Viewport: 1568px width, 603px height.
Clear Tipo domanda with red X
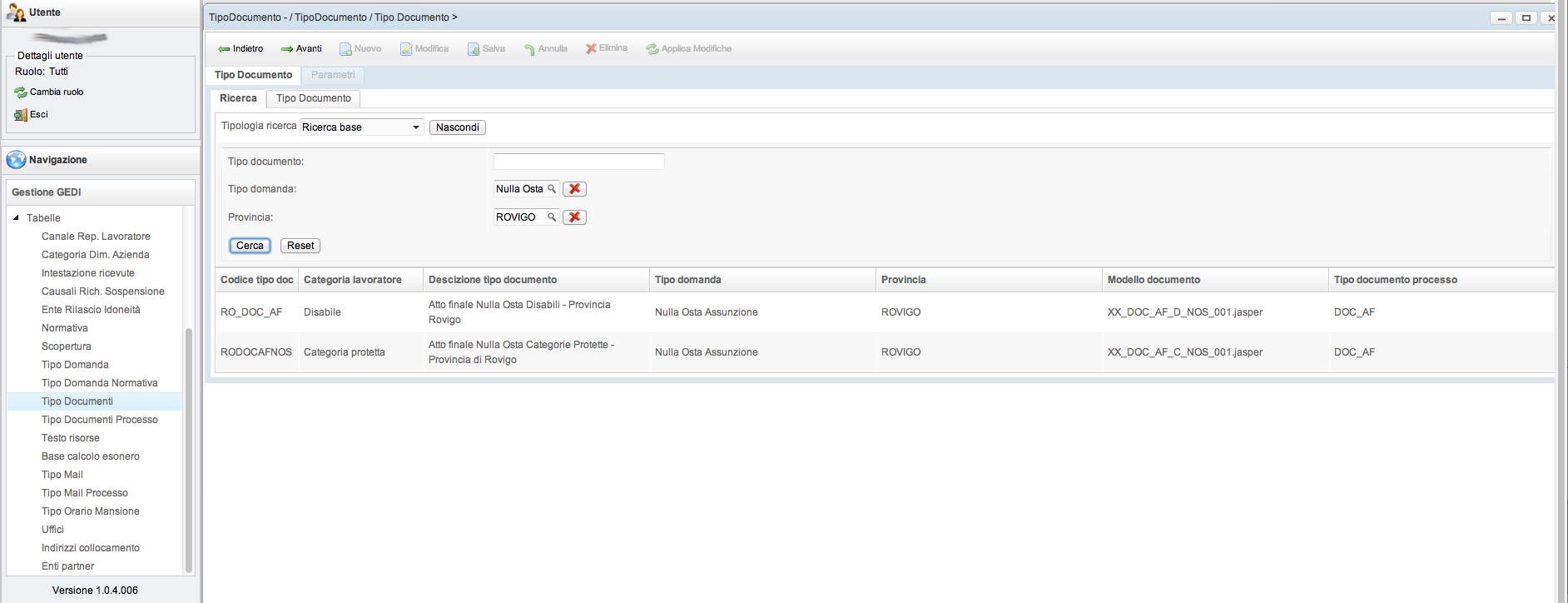(574, 189)
